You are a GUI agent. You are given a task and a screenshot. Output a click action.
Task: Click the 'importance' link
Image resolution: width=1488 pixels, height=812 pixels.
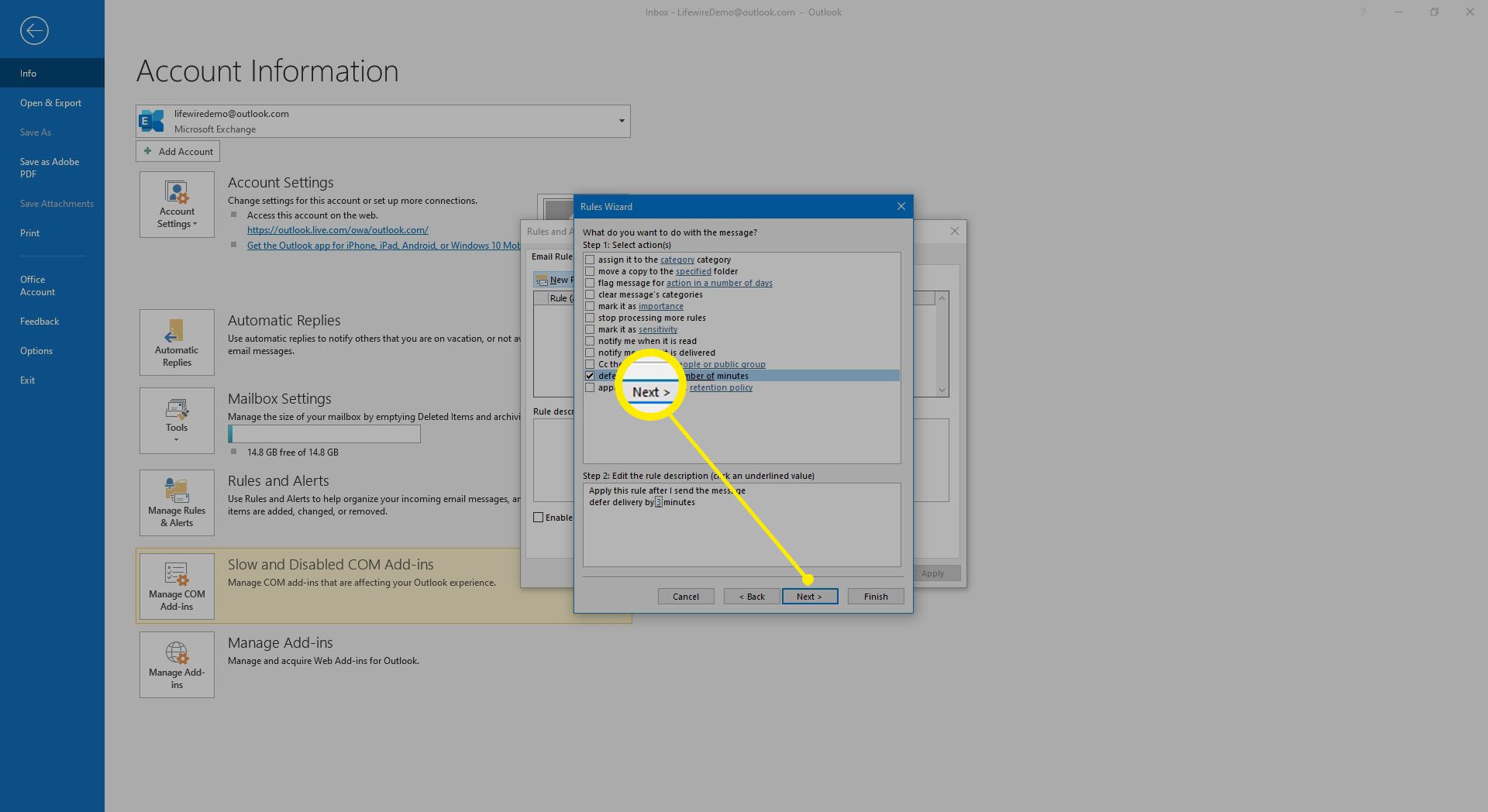[x=661, y=306]
